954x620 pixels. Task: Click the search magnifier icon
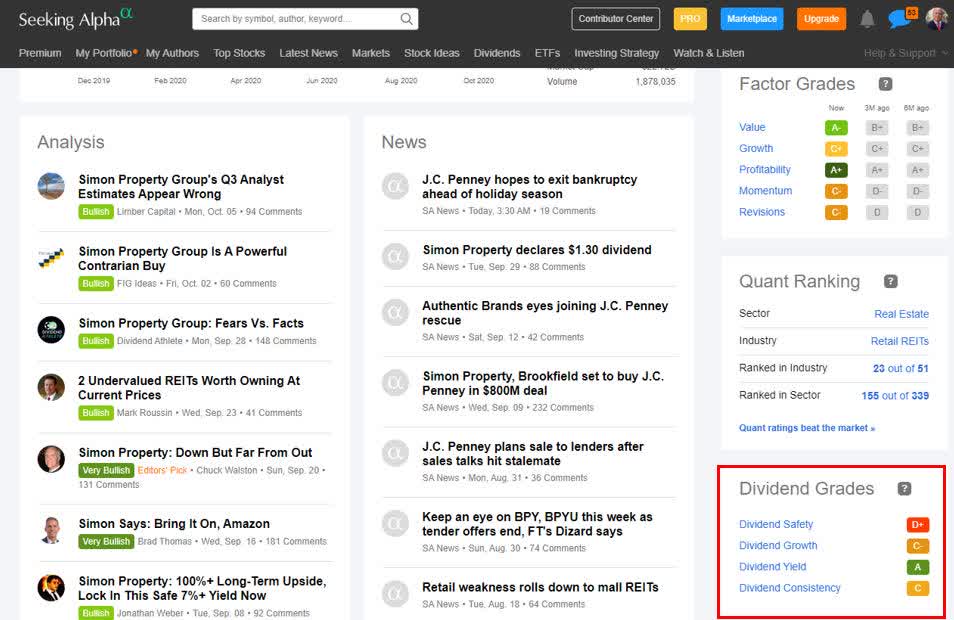[406, 19]
